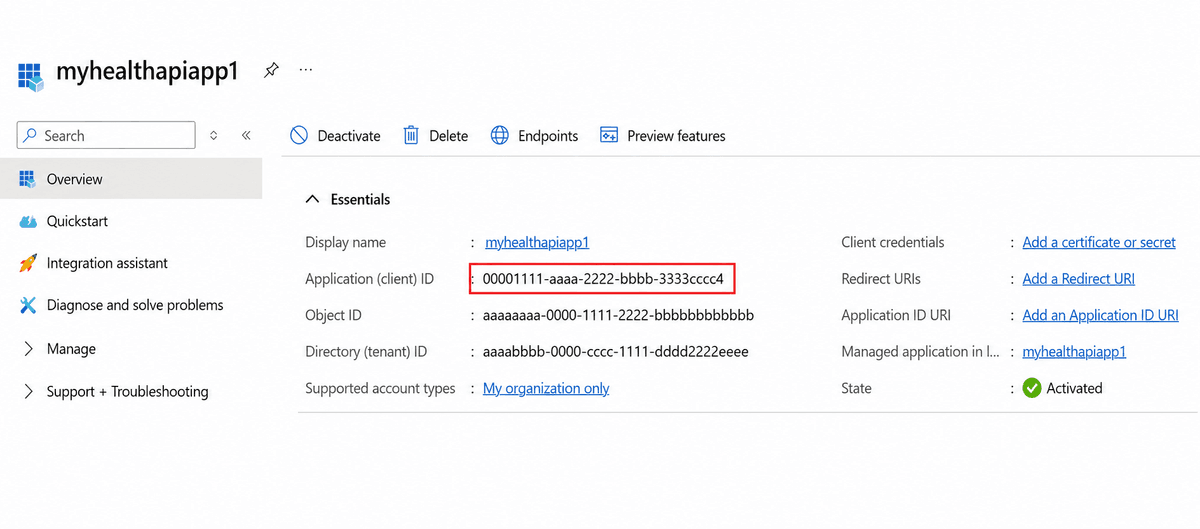
Task: Click the Object ID value aaaaaaaa-0000-1111-2222-bbbbbbbbbbbb
Action: coord(618,315)
